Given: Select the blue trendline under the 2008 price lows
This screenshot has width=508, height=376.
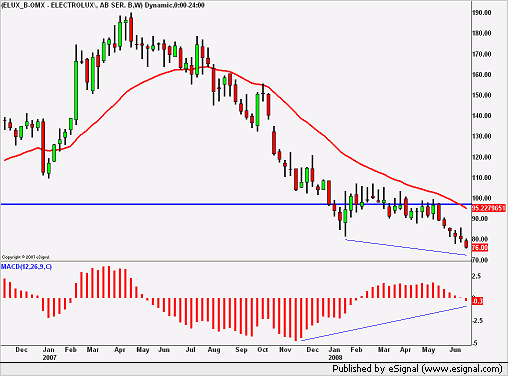Looking at the screenshot, I should click(406, 247).
